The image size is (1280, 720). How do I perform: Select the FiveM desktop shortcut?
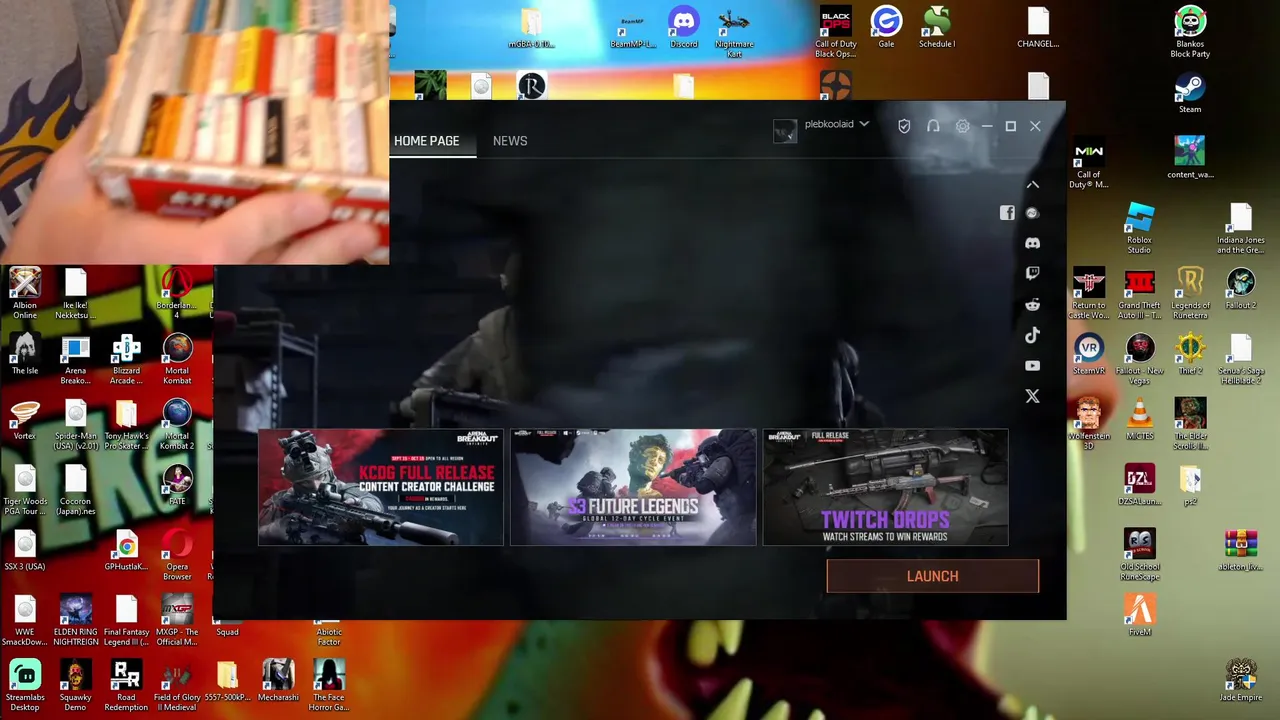(1139, 616)
